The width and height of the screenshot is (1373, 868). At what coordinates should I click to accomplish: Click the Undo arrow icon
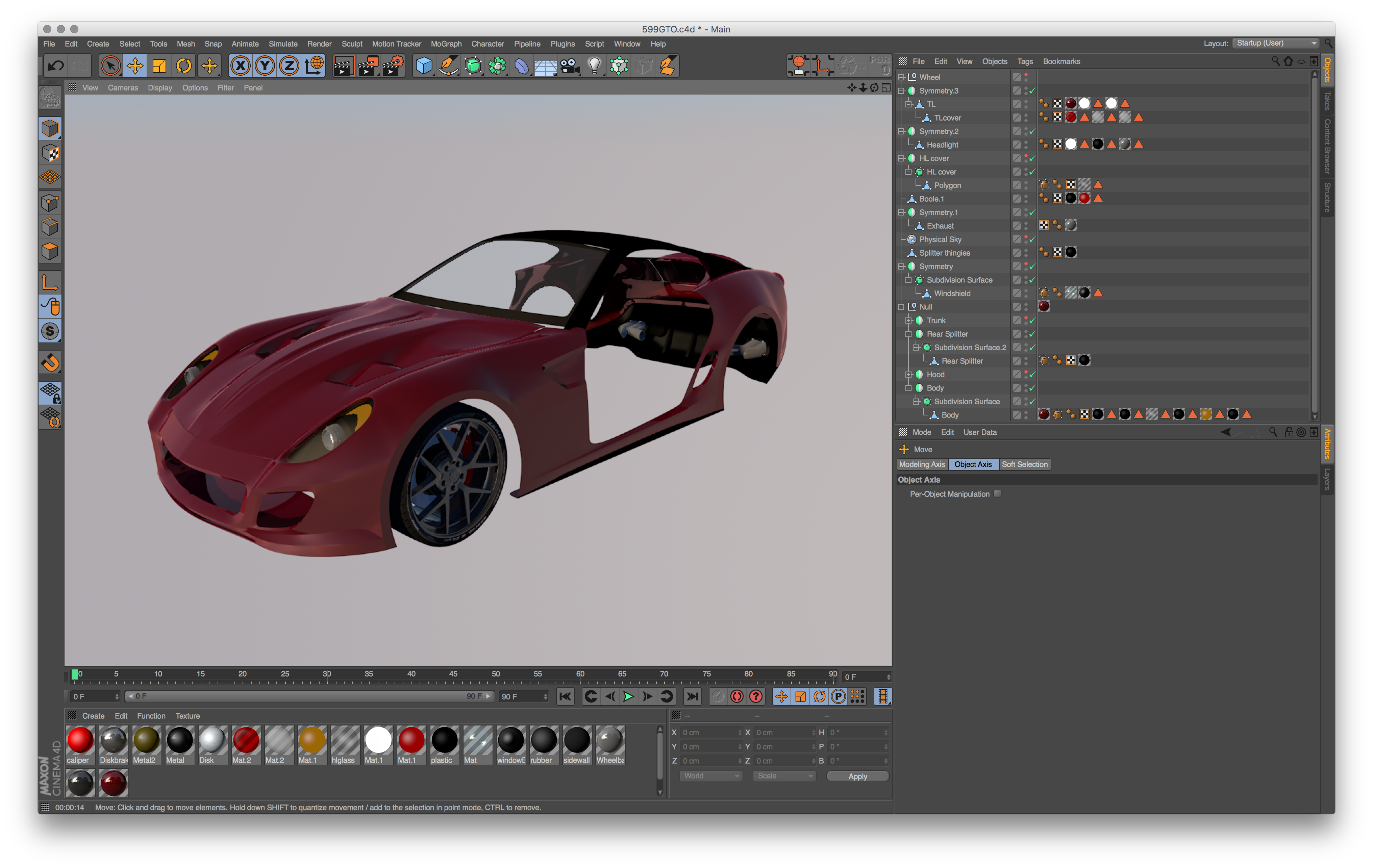click(x=55, y=66)
